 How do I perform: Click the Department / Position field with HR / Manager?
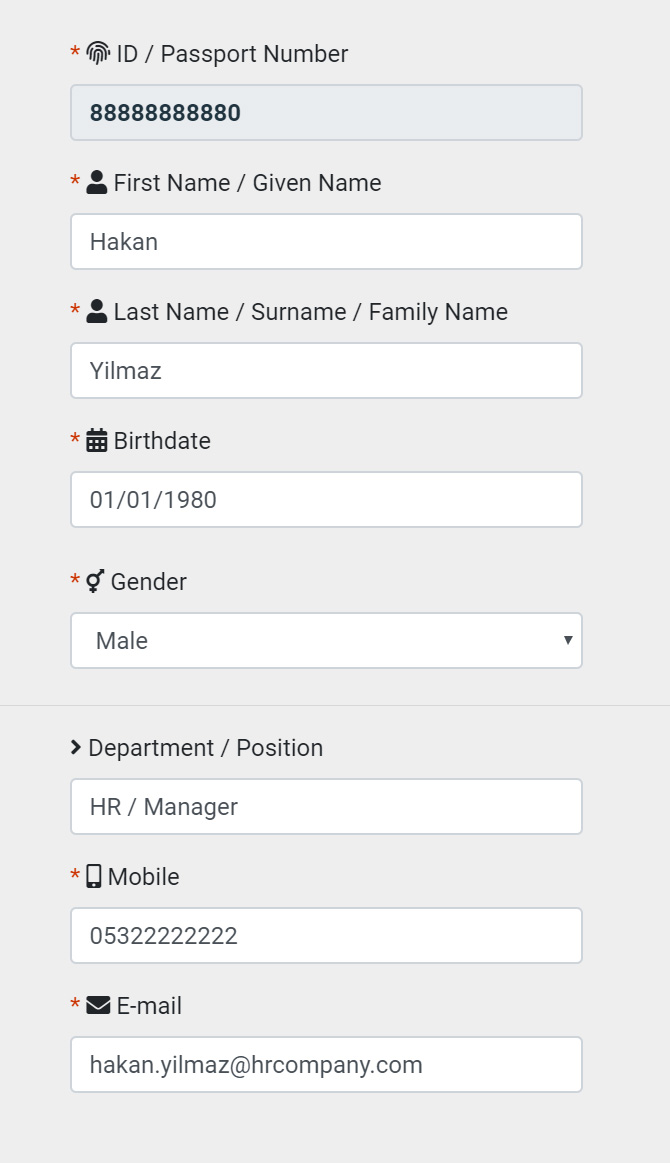[326, 807]
